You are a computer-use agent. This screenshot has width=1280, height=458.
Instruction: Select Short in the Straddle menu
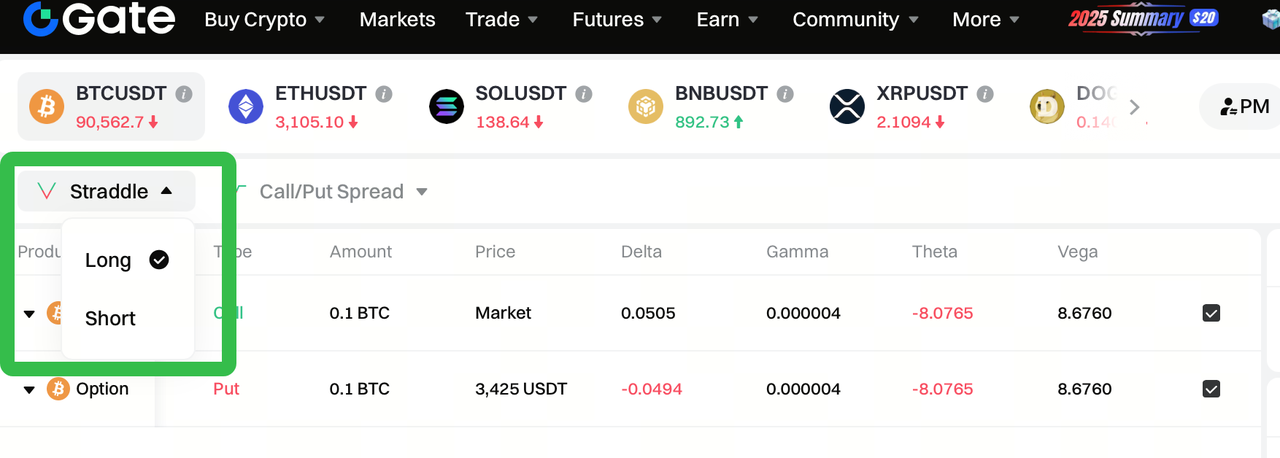110,318
